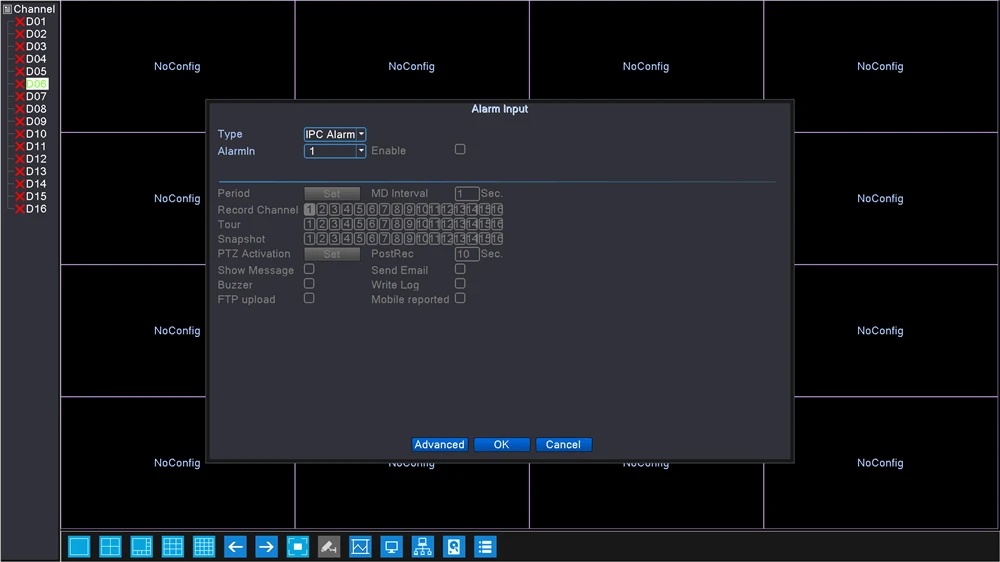Screen dimensions: 1000x562
Task: Switch to sixteen-view grid layout
Action: click(x=204, y=547)
